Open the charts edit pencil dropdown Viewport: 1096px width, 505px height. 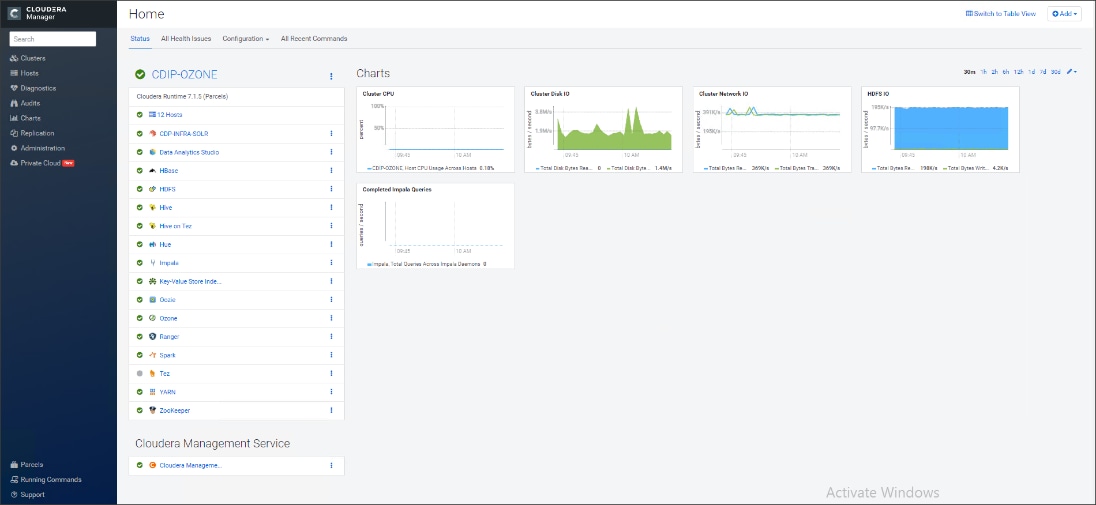point(1072,72)
